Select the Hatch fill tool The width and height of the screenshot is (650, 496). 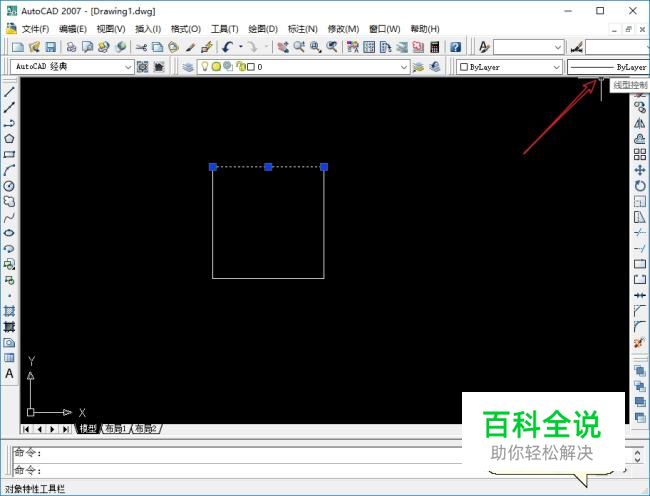[x=9, y=311]
